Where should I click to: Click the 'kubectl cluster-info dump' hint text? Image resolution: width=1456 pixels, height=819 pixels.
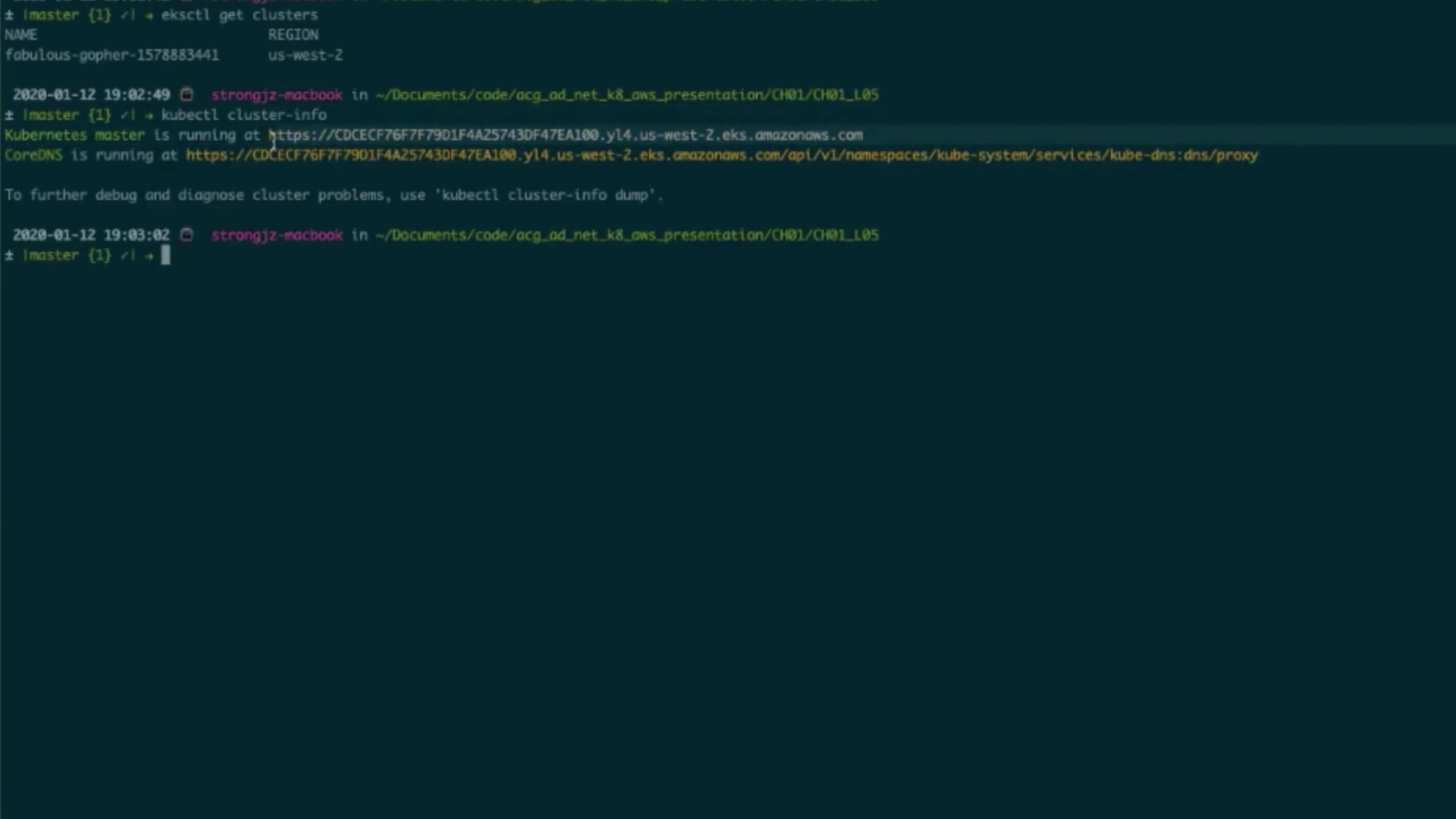click(545, 195)
